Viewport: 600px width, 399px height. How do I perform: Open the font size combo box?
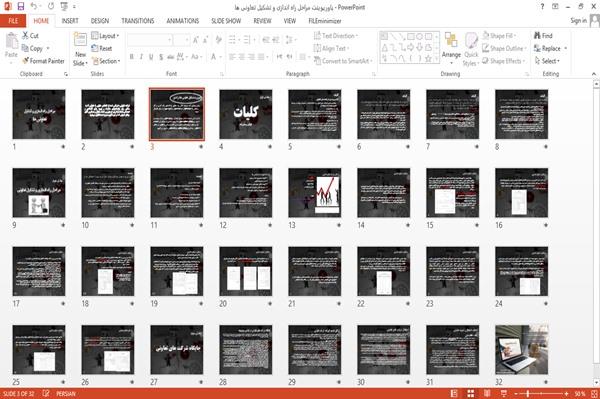[181, 40]
